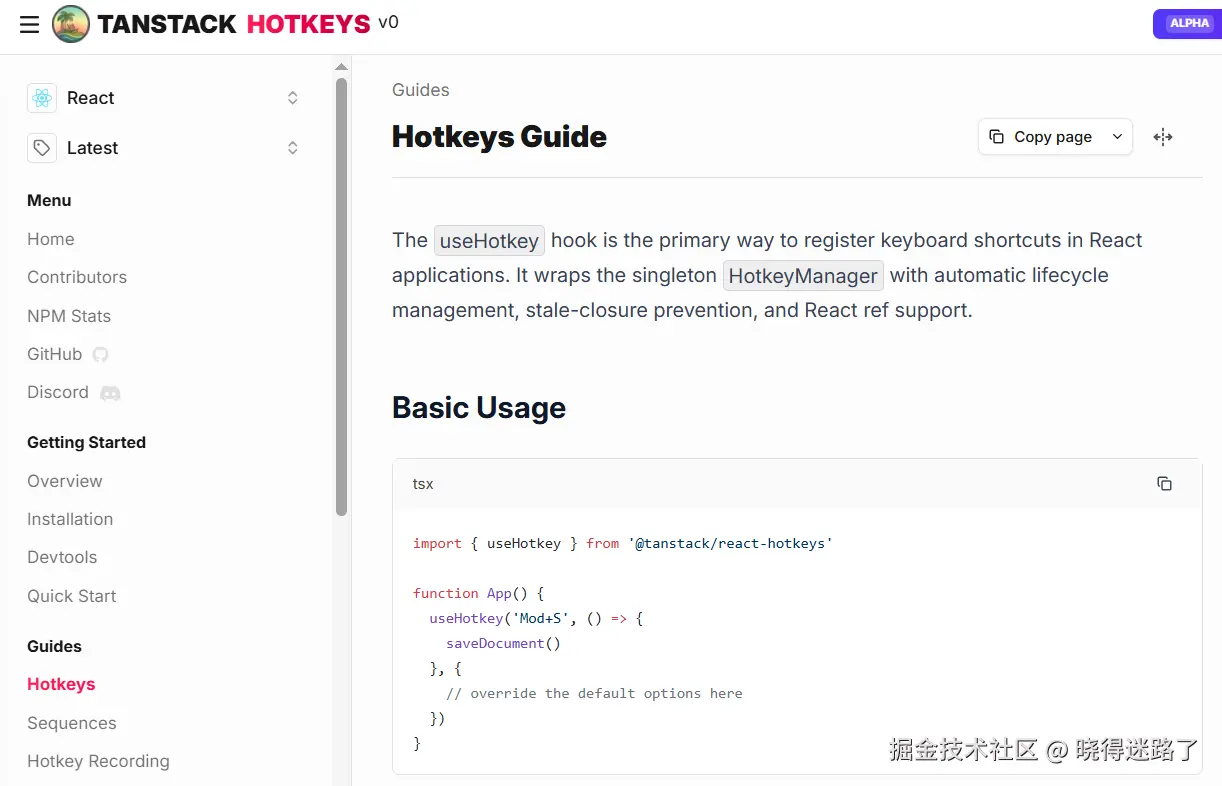Click the Discord icon in the menu
Image resolution: width=1222 pixels, height=786 pixels.
[110, 393]
